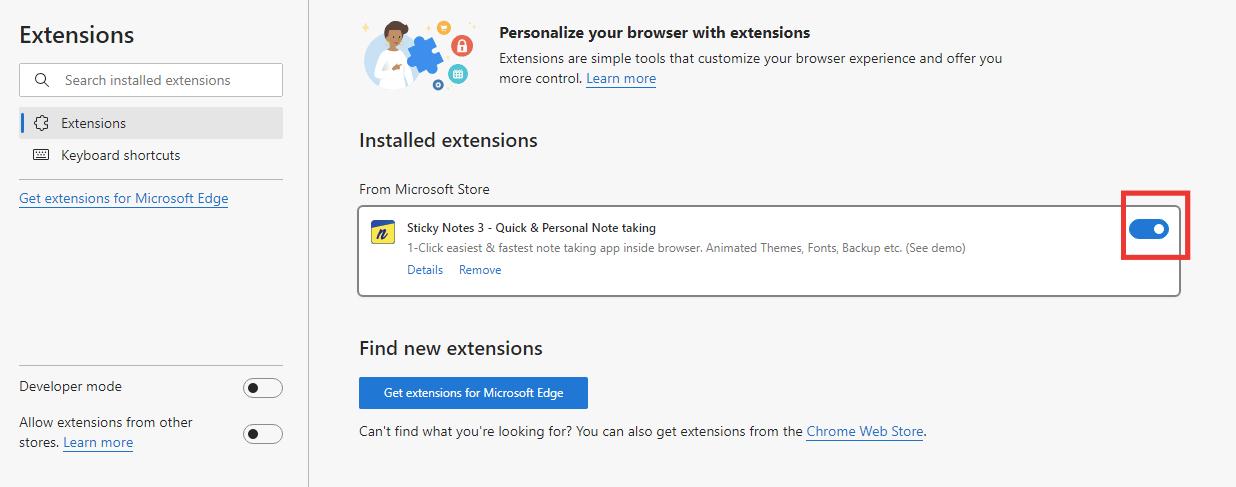Open the Chrome Web Store link
This screenshot has height=487, width=1236.
tap(865, 432)
